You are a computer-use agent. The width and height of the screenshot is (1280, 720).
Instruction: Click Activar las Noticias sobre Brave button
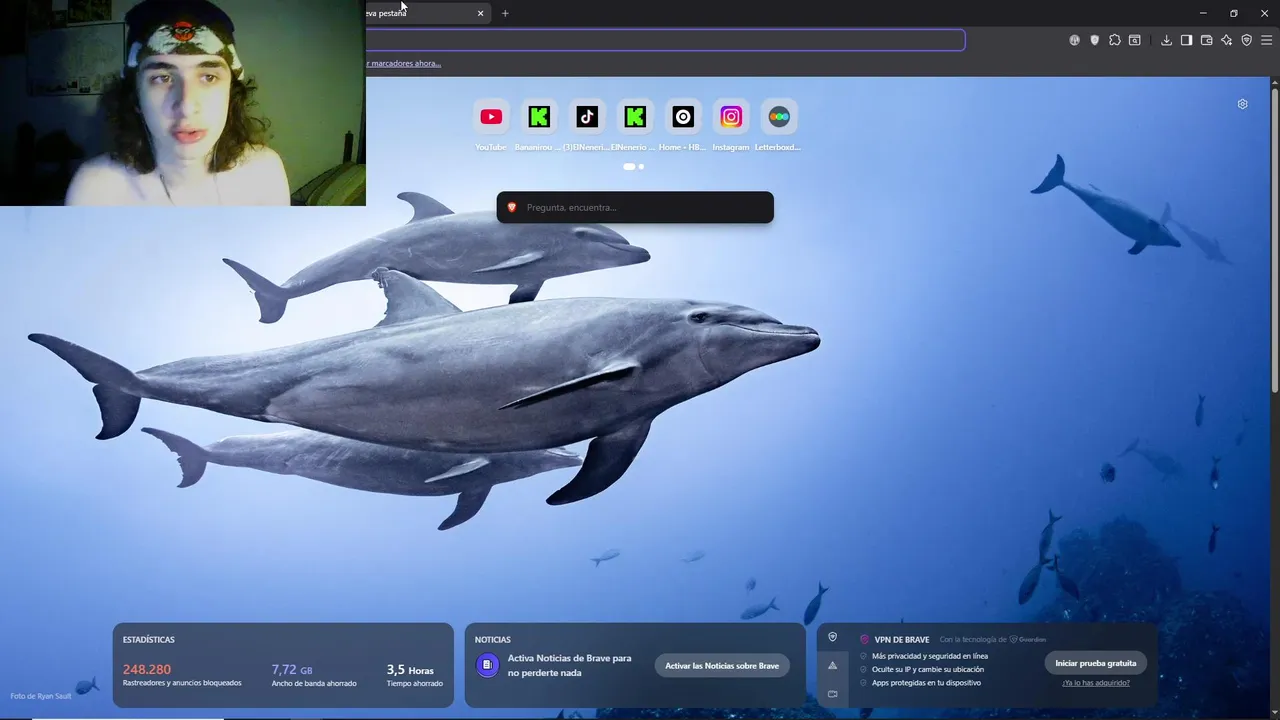click(722, 666)
